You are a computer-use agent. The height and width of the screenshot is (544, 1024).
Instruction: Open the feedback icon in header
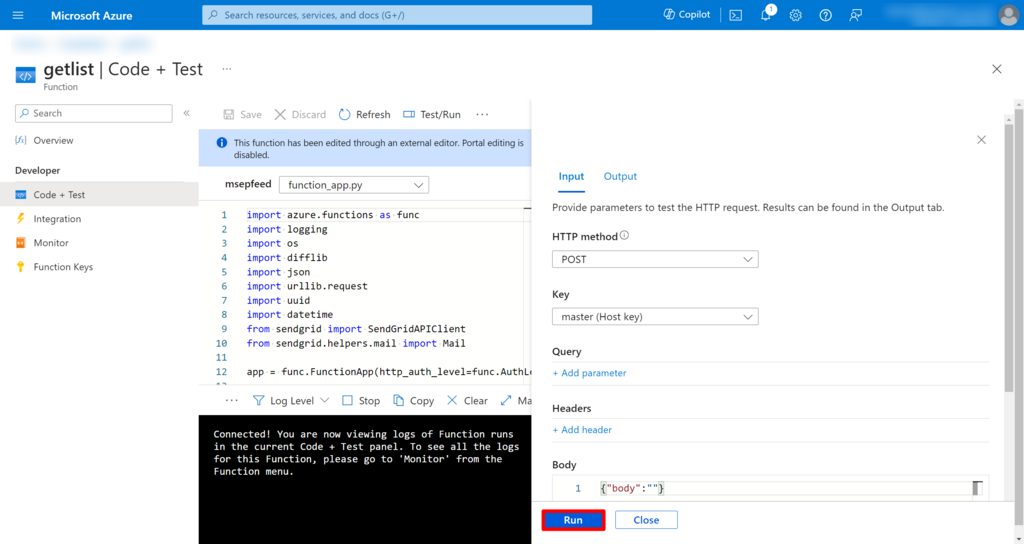(856, 15)
